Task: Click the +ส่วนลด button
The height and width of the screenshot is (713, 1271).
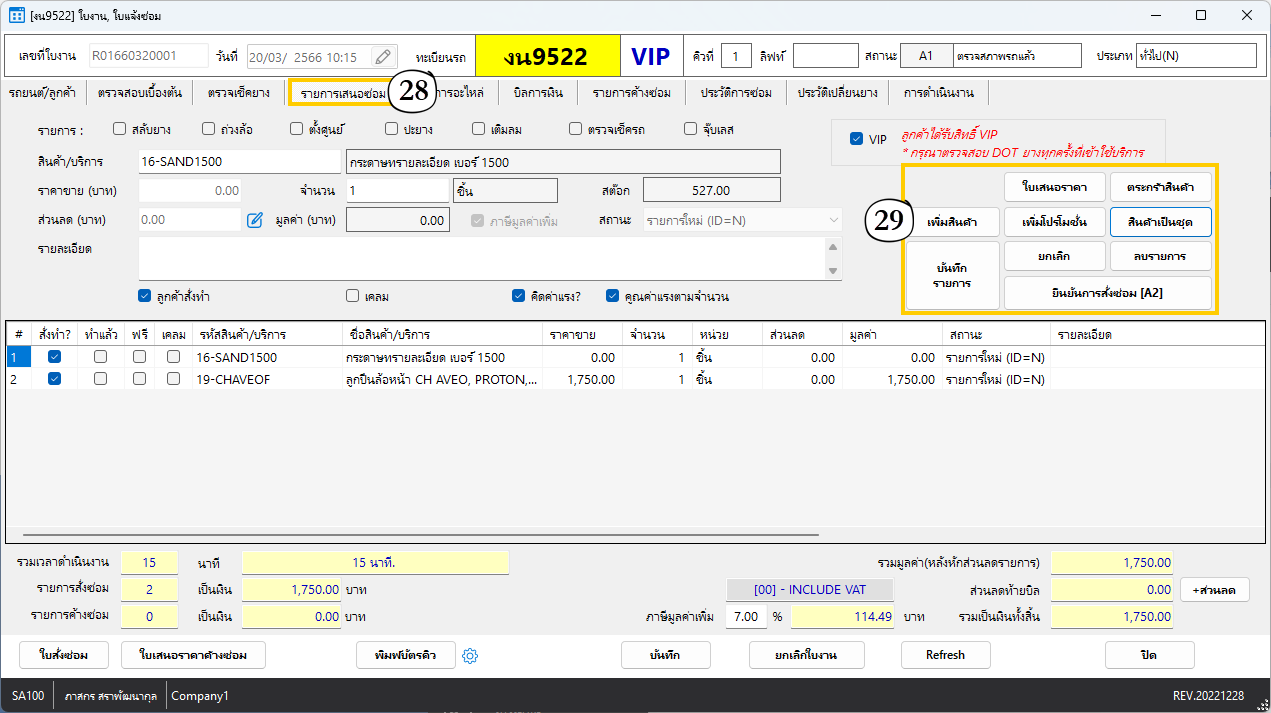Action: coord(1213,590)
